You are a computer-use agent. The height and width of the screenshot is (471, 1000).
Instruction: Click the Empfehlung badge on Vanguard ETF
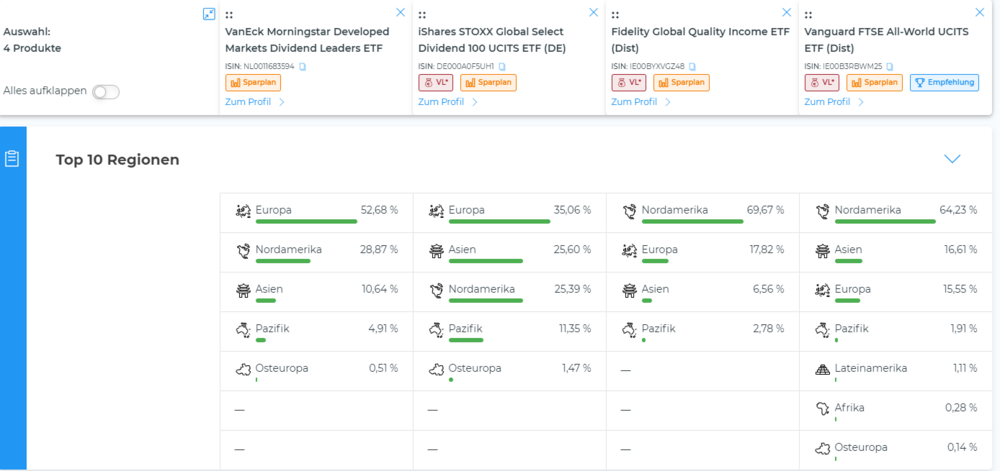pos(944,83)
